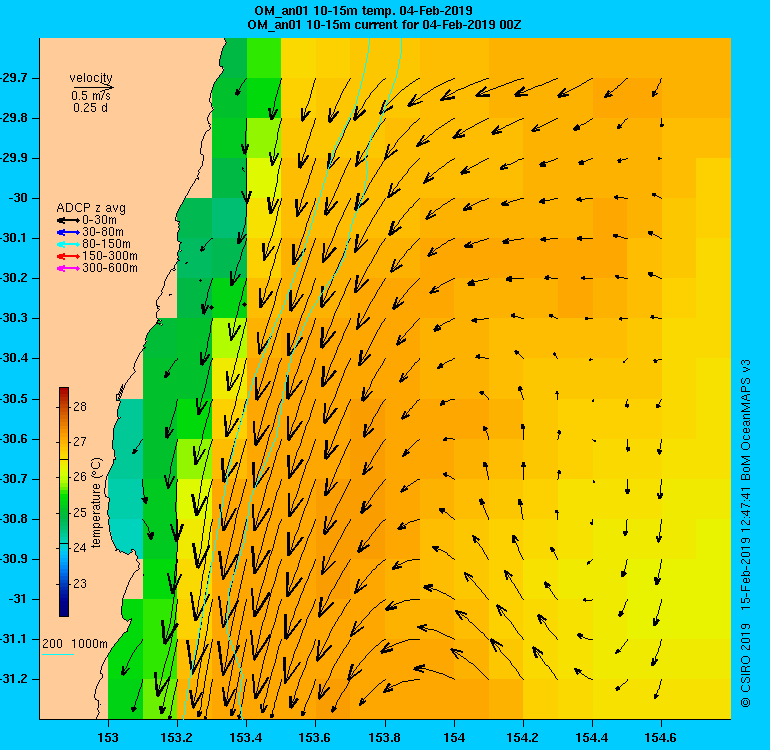Click the black 0-30m ADCP arrow
Viewport: 770px width, 750px height.
tap(68, 221)
